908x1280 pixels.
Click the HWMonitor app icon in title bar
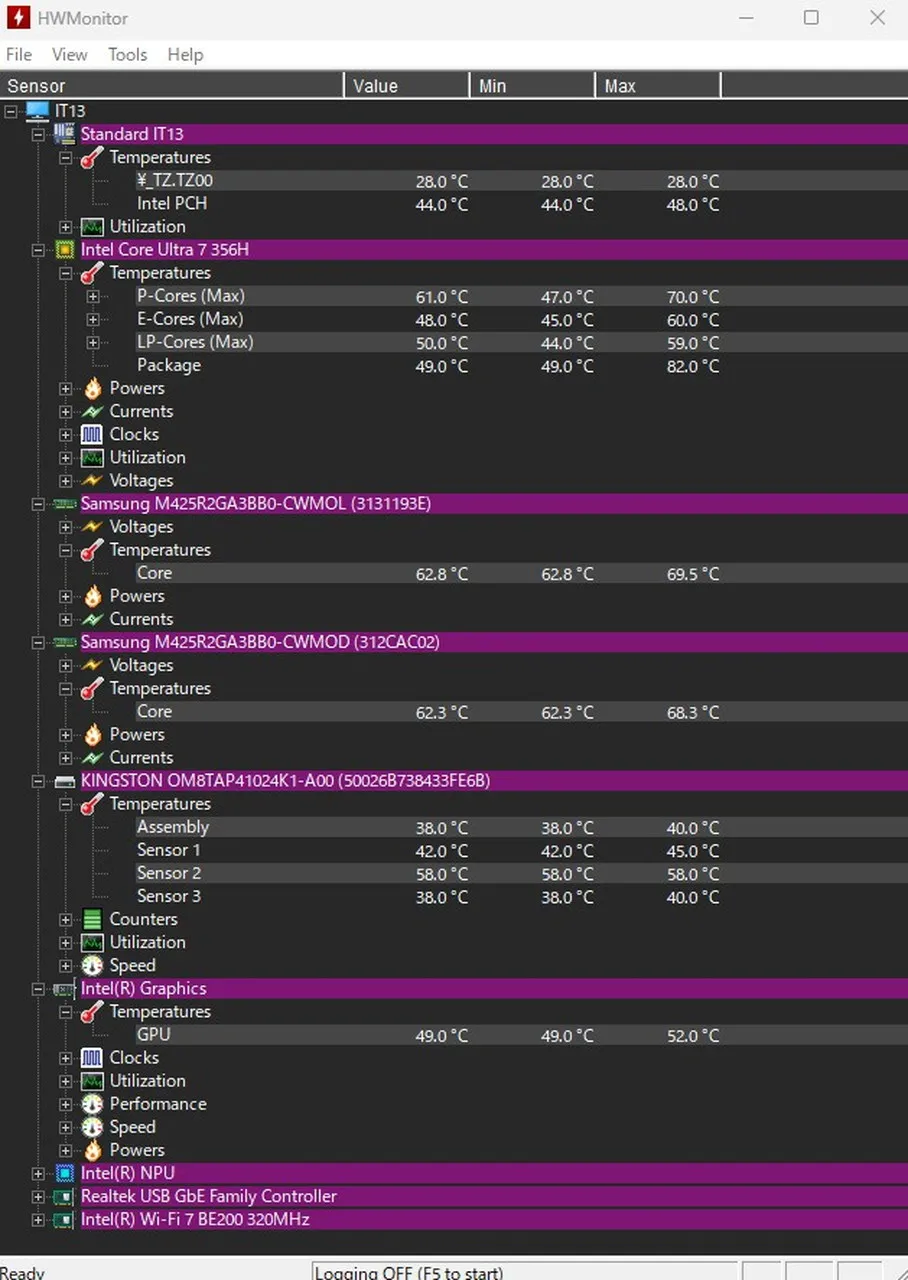(17, 17)
